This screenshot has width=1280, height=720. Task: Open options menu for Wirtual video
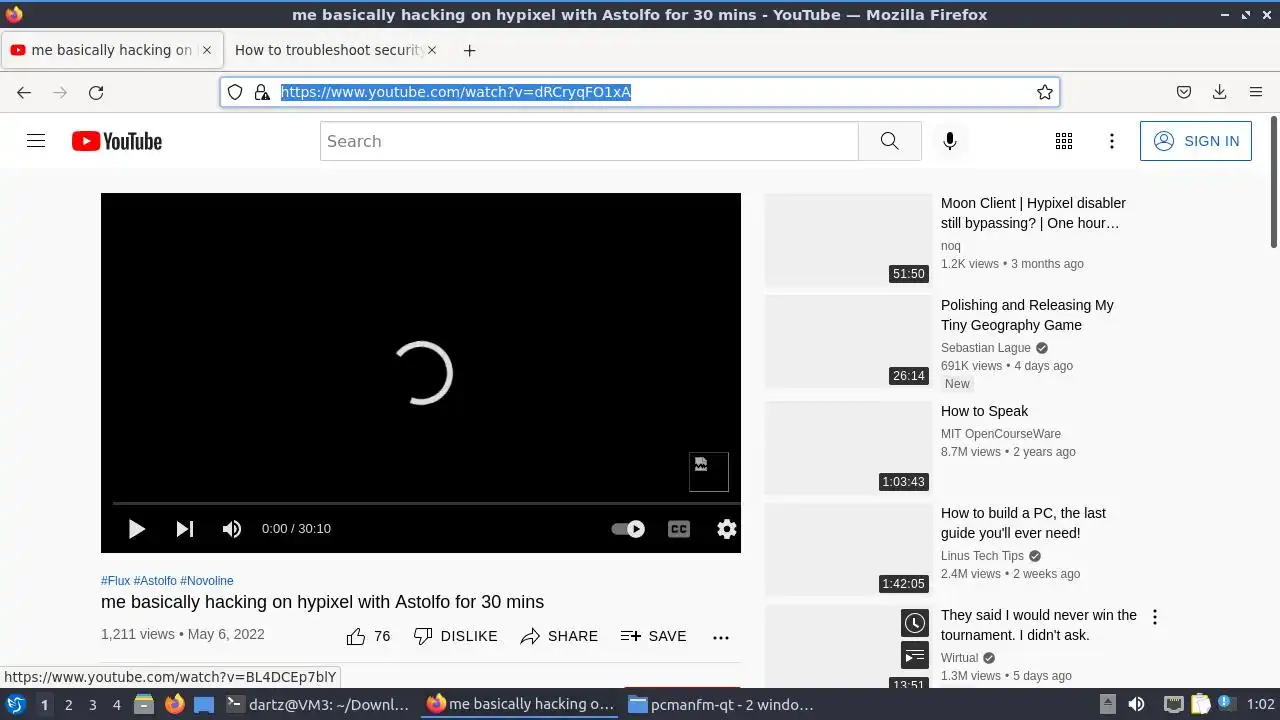pyautogui.click(x=1155, y=617)
